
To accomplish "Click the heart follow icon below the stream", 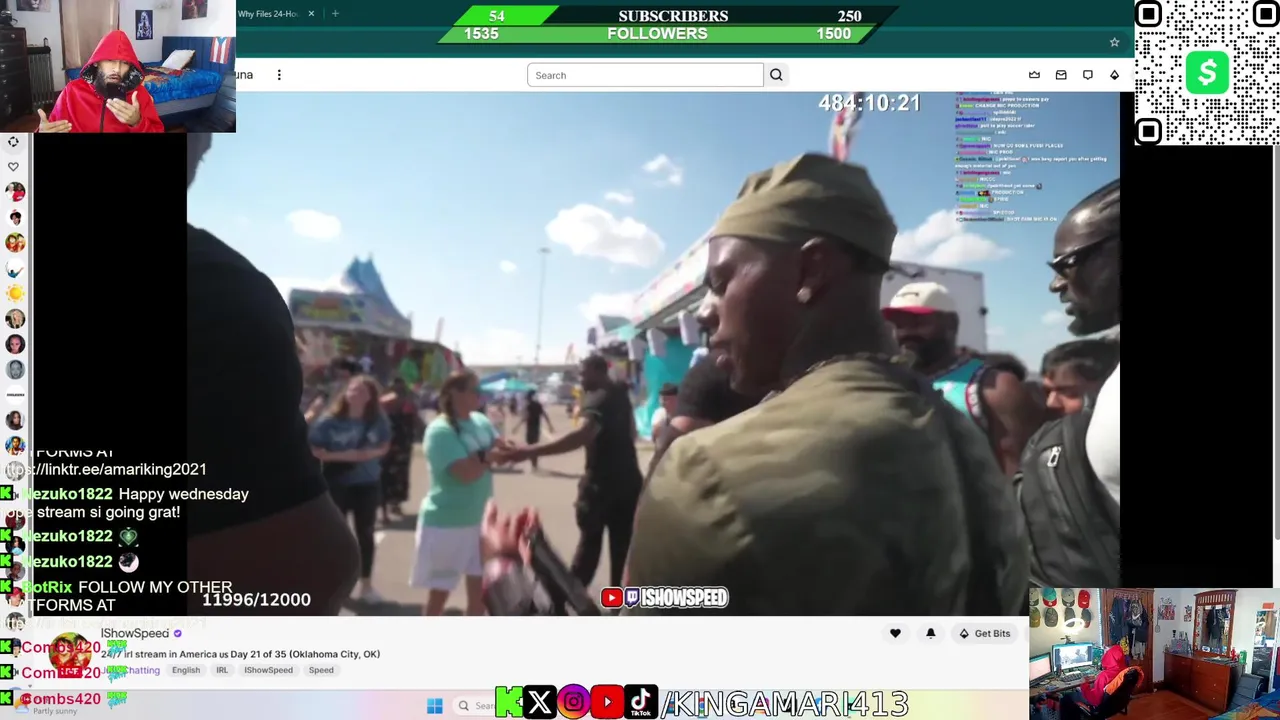I will point(895,633).
